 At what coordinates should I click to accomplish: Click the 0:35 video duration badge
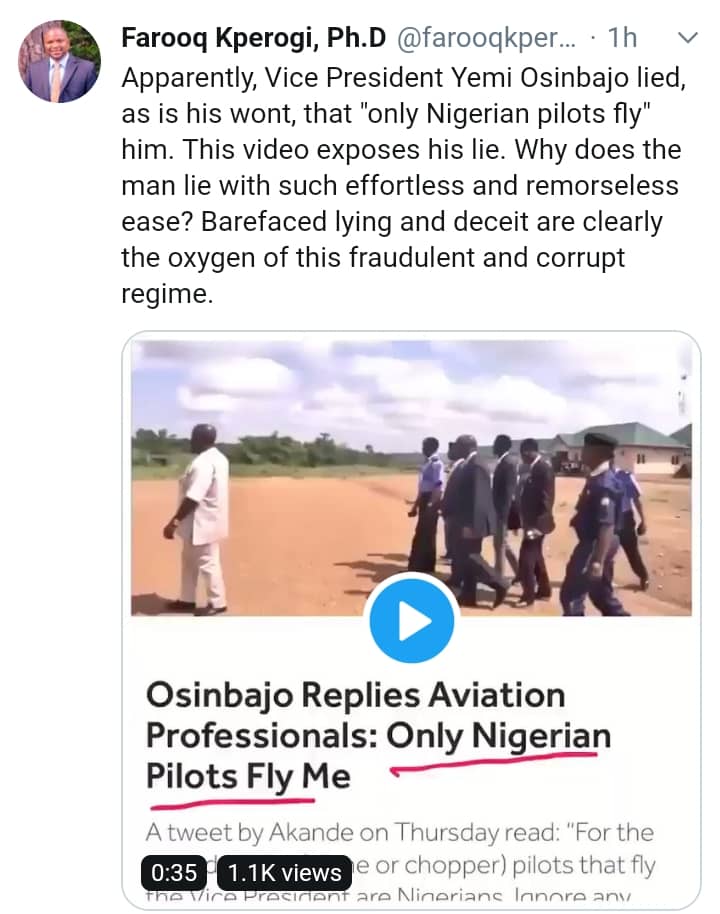tap(174, 872)
